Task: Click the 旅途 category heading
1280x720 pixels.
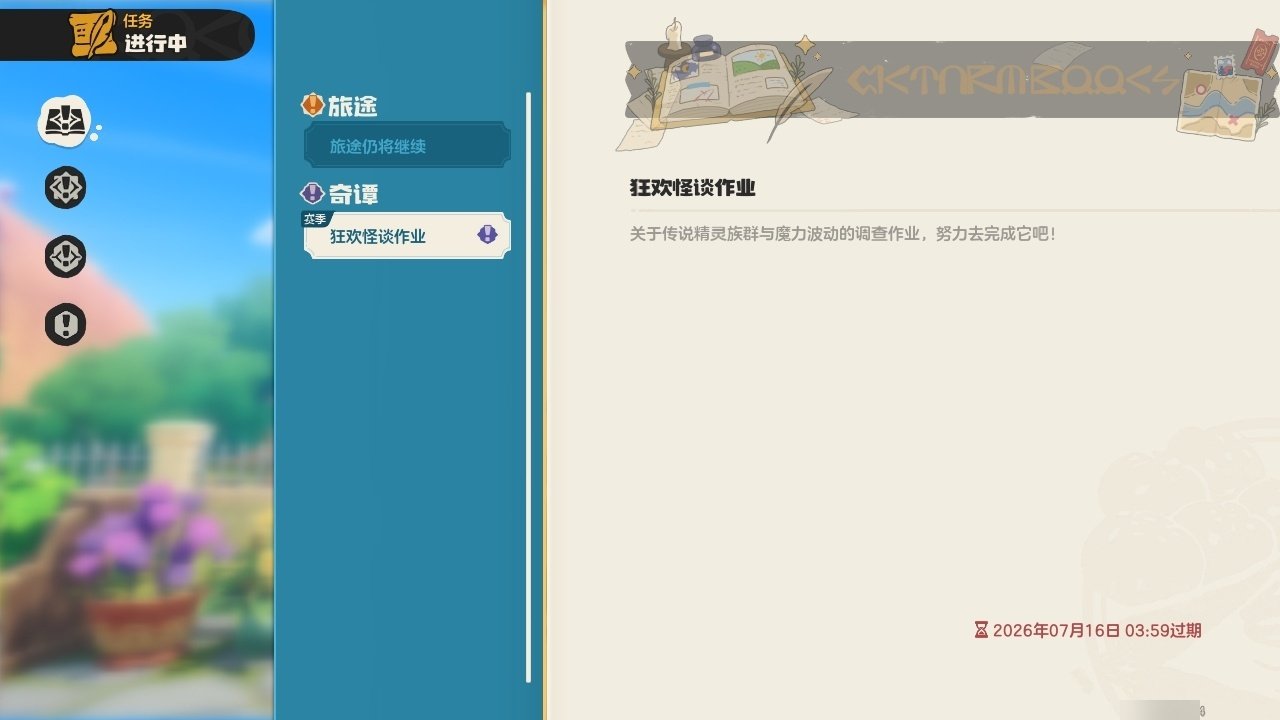Action: click(x=352, y=105)
